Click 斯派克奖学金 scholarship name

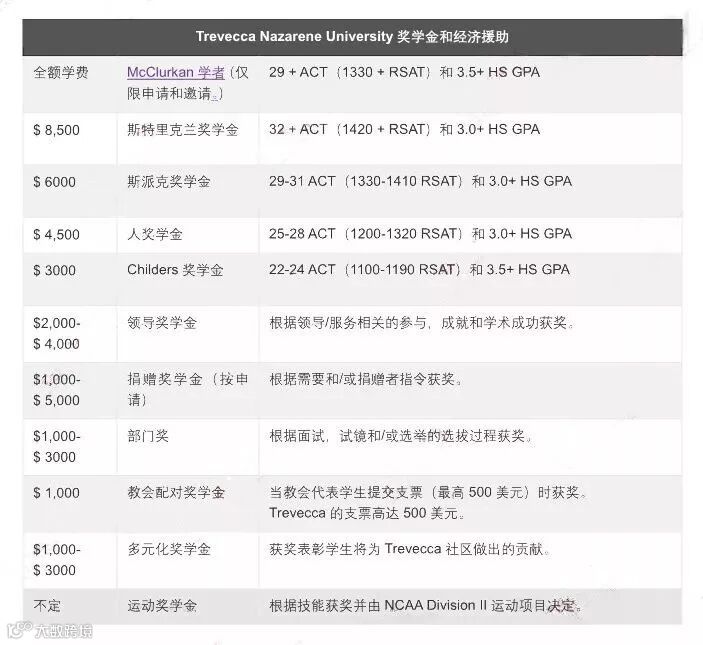(169, 182)
